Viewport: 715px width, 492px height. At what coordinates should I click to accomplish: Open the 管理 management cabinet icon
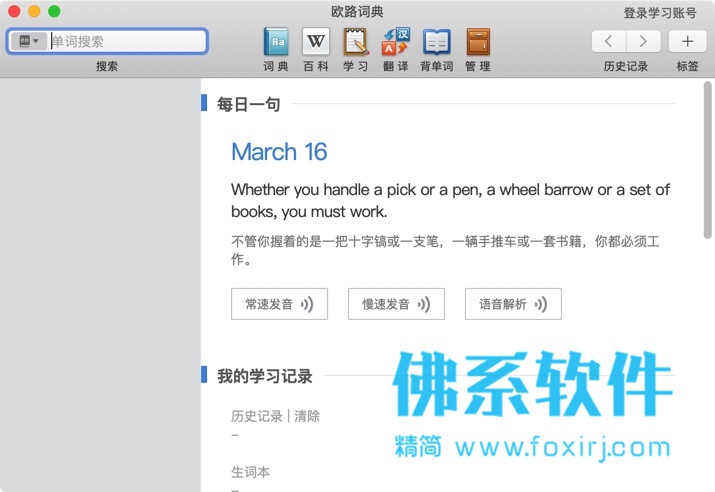pos(478,41)
